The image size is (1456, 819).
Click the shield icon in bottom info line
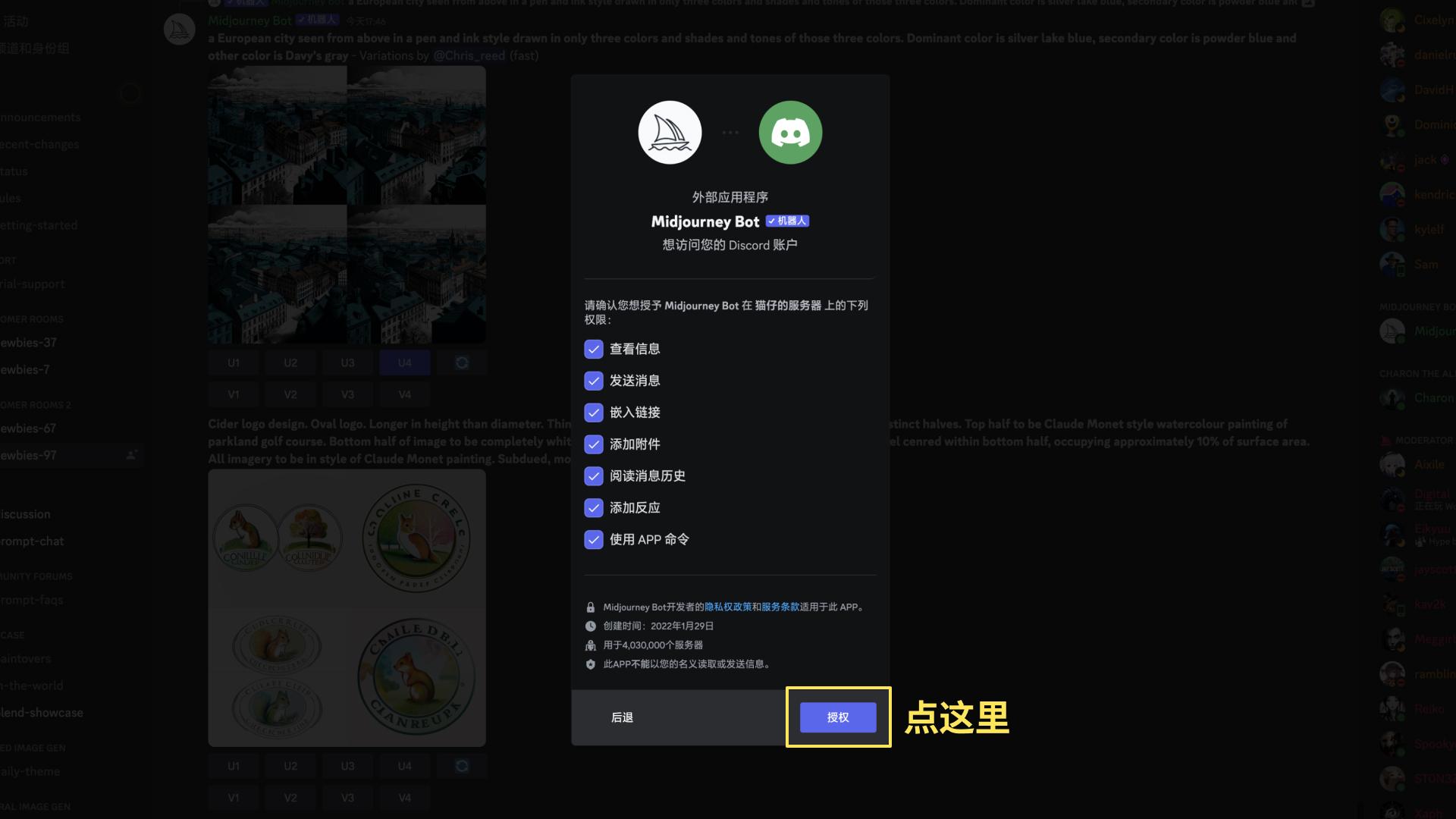(591, 664)
